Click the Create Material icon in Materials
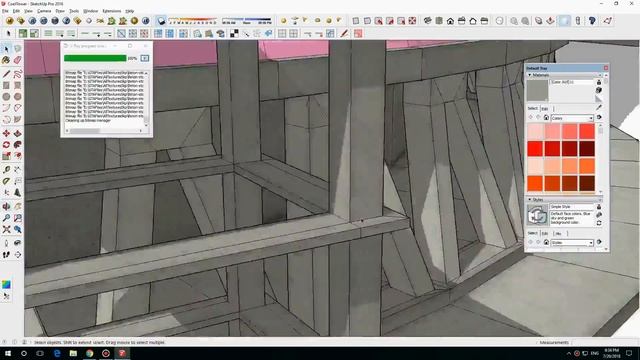 click(x=599, y=90)
